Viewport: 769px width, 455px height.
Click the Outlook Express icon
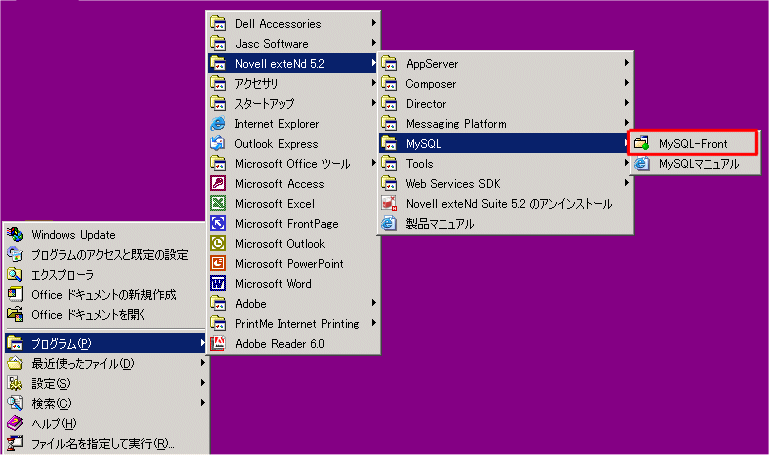218,144
